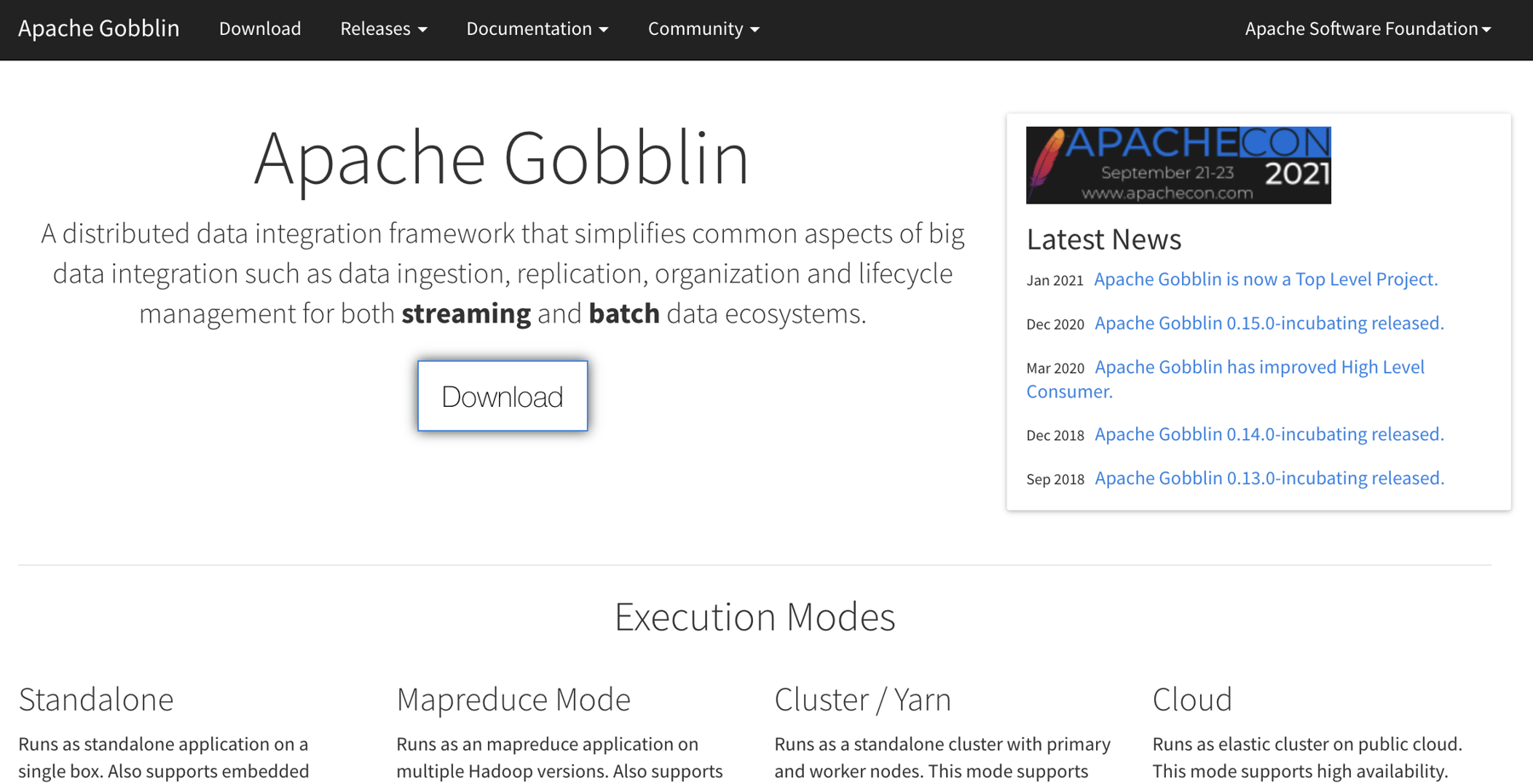Click the Apache Gobblin brand logo text

pyautogui.click(x=99, y=29)
